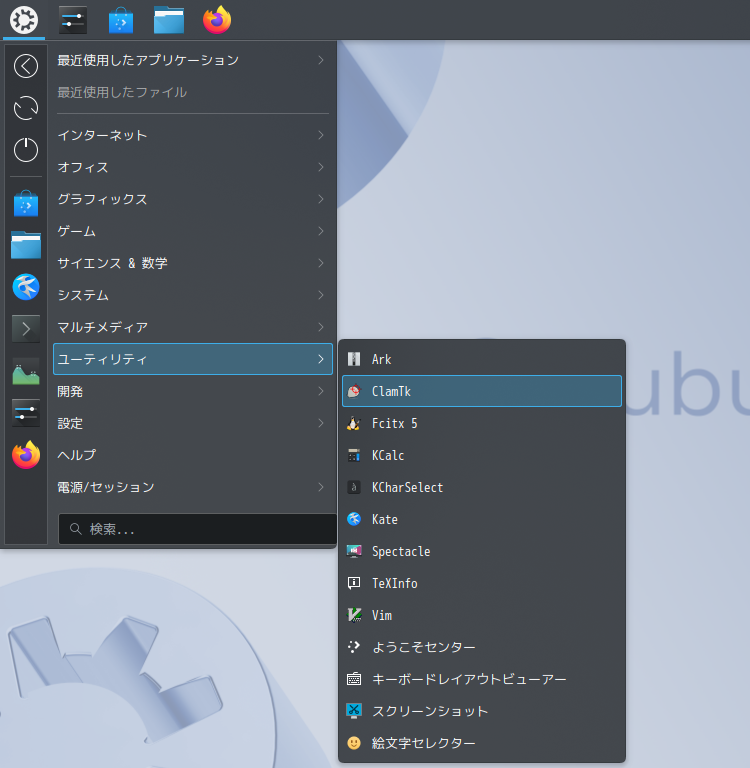Click the keyboard layout viewer icon
Screen dimensions: 750x768
click(354, 679)
